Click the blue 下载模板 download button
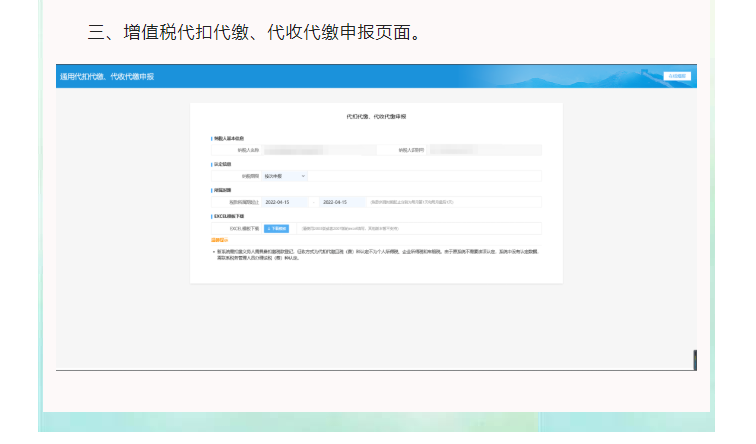This screenshot has width=756, height=444. 276,229
